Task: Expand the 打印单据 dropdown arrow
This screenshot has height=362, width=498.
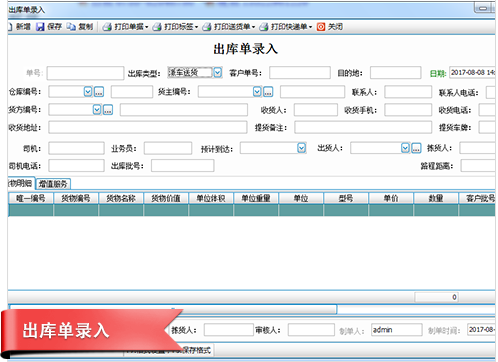Action: [x=146, y=27]
